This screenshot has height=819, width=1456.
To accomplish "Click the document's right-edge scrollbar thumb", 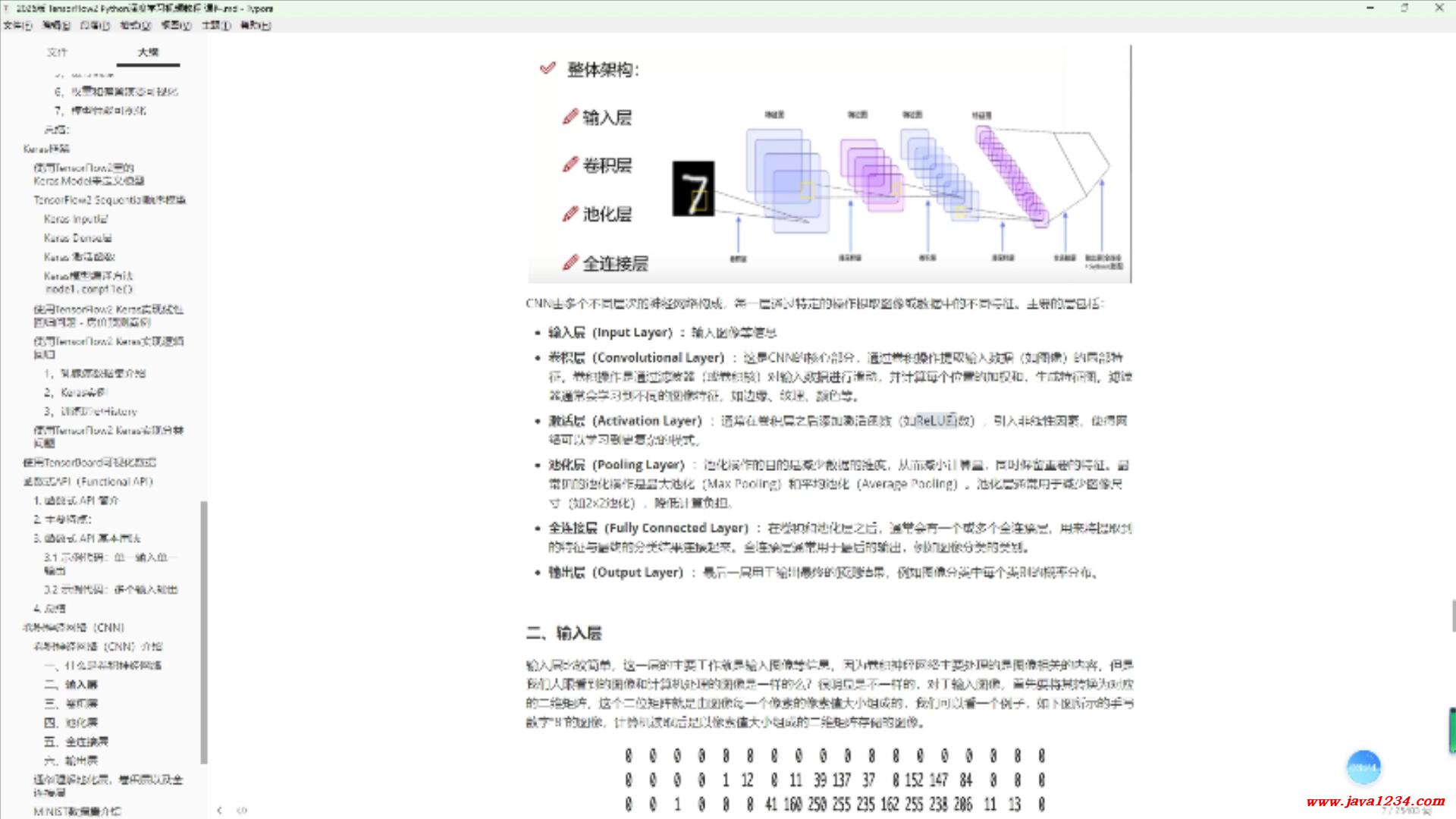I will pos(1452,615).
